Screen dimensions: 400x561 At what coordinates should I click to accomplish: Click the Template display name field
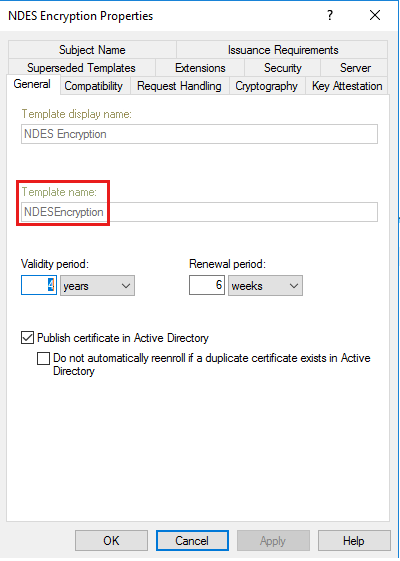[x=199, y=134]
